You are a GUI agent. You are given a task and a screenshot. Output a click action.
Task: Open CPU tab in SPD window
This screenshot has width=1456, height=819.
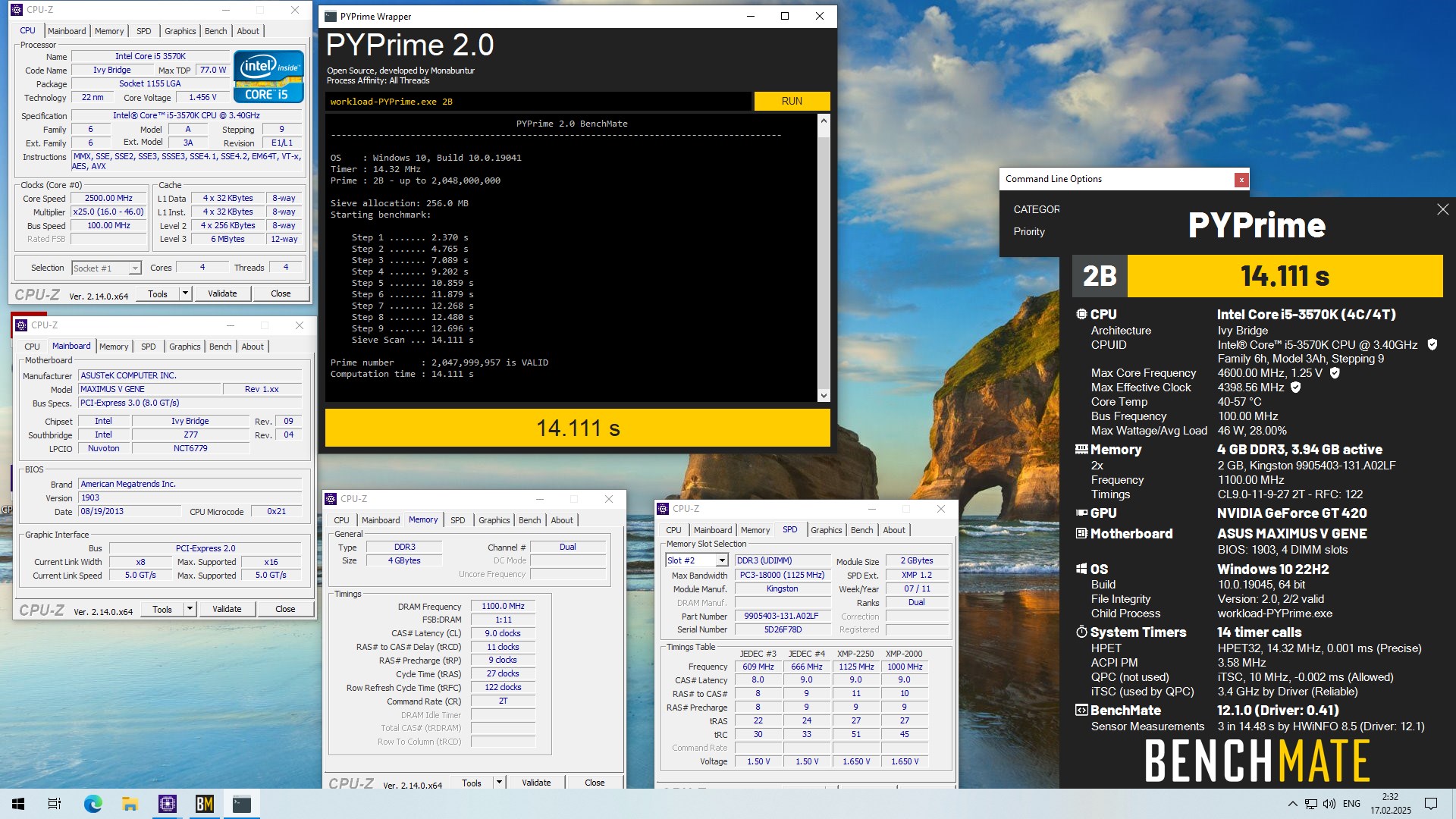tap(674, 530)
